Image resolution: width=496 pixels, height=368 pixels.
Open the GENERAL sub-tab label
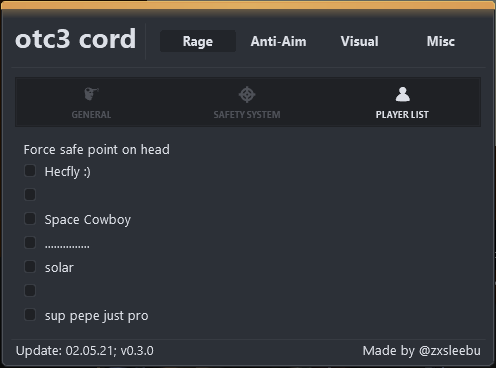click(91, 115)
